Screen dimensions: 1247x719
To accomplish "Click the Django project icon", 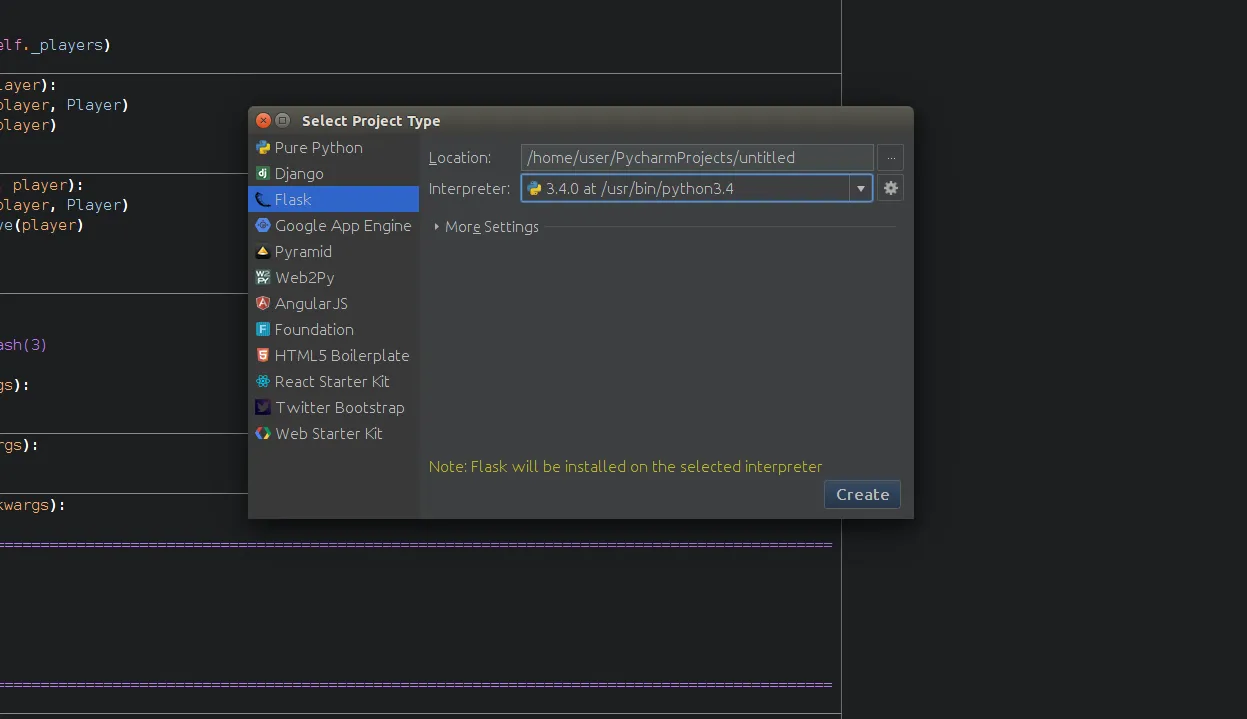I will click(x=263, y=173).
